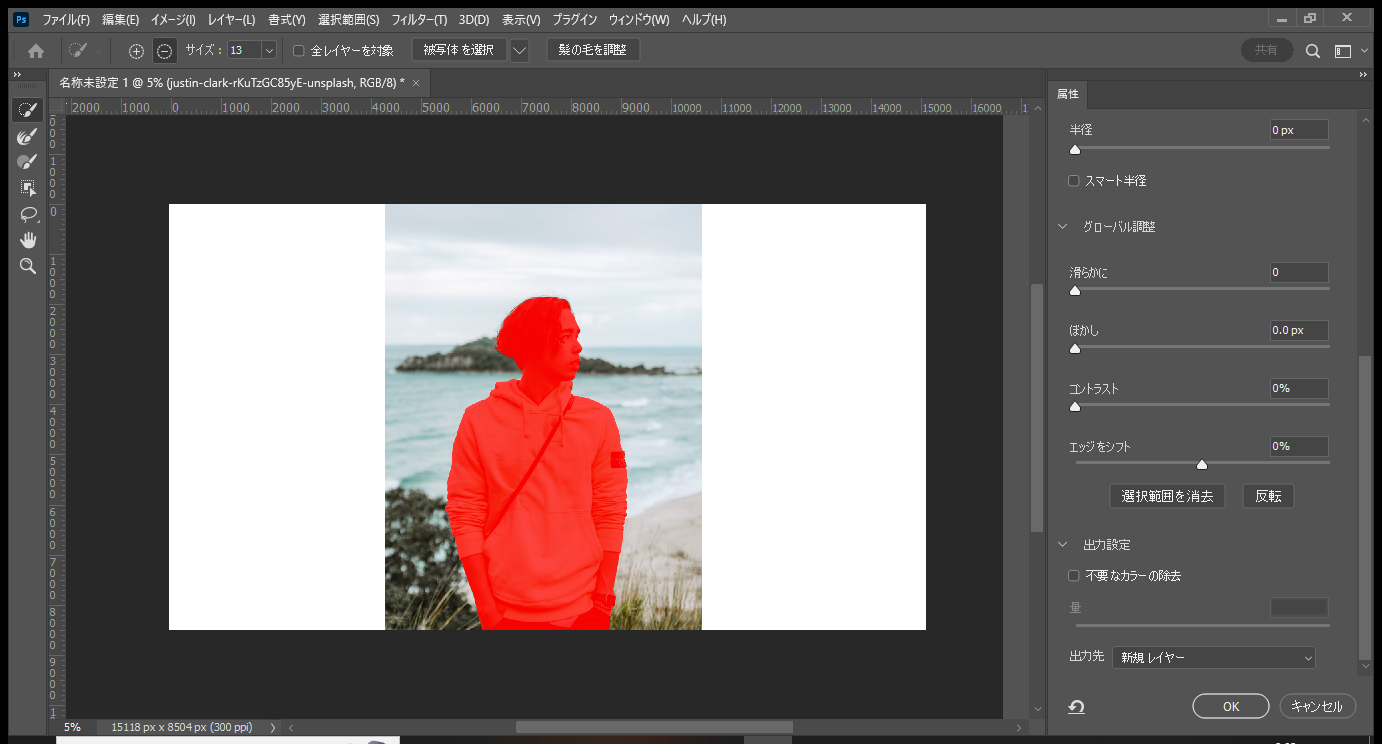
Task: Click the 反転 button to invert selection
Action: [1267, 495]
